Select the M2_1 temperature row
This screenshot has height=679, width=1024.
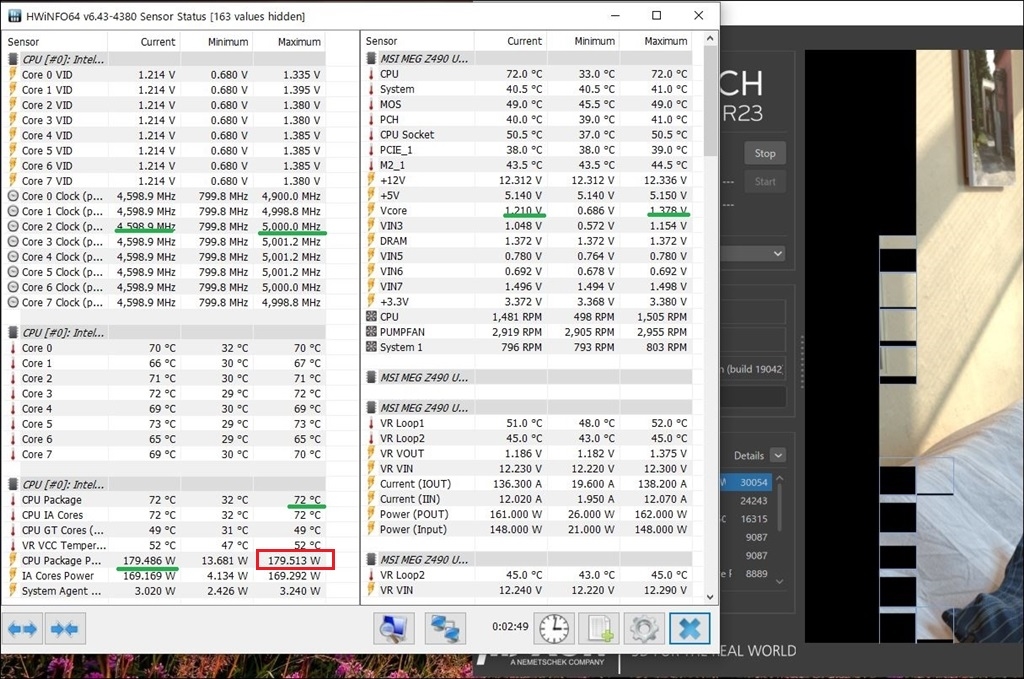click(x=528, y=165)
